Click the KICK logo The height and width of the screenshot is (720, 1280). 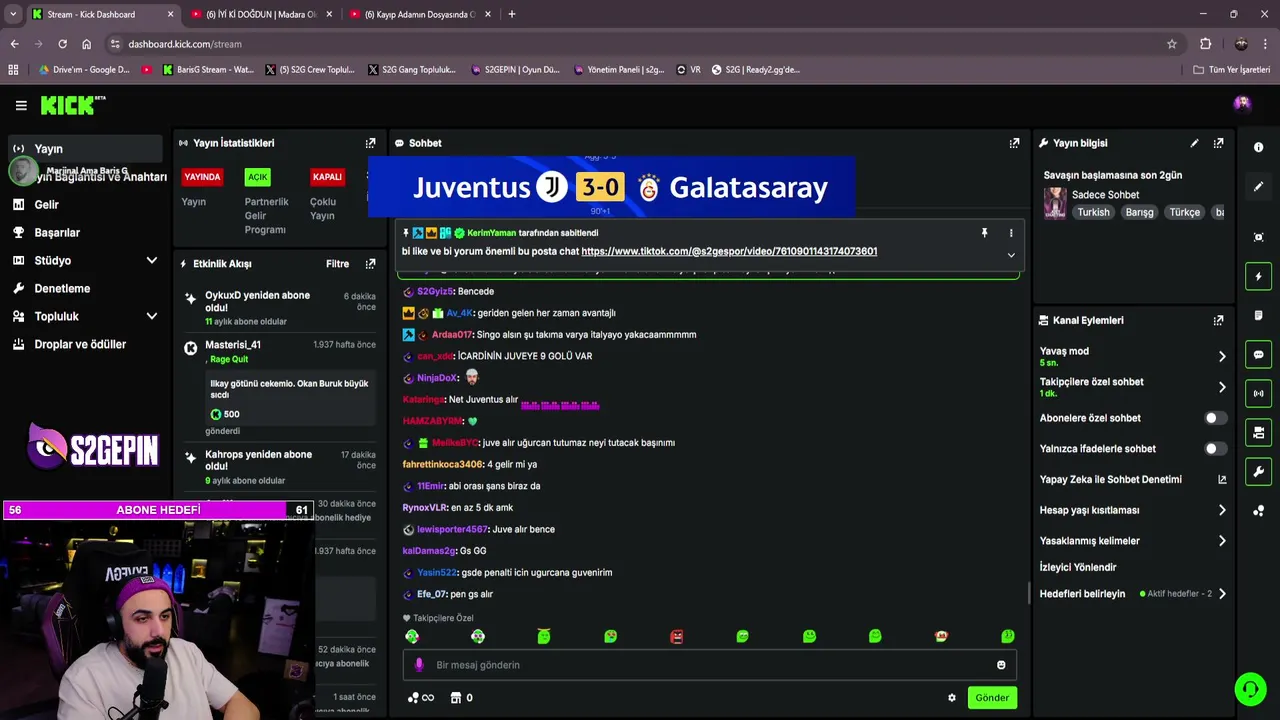tap(72, 105)
